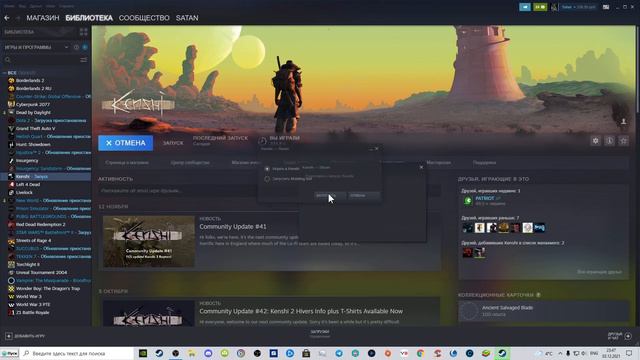Open the all-playing-friends link

pyautogui.click(x=599, y=272)
